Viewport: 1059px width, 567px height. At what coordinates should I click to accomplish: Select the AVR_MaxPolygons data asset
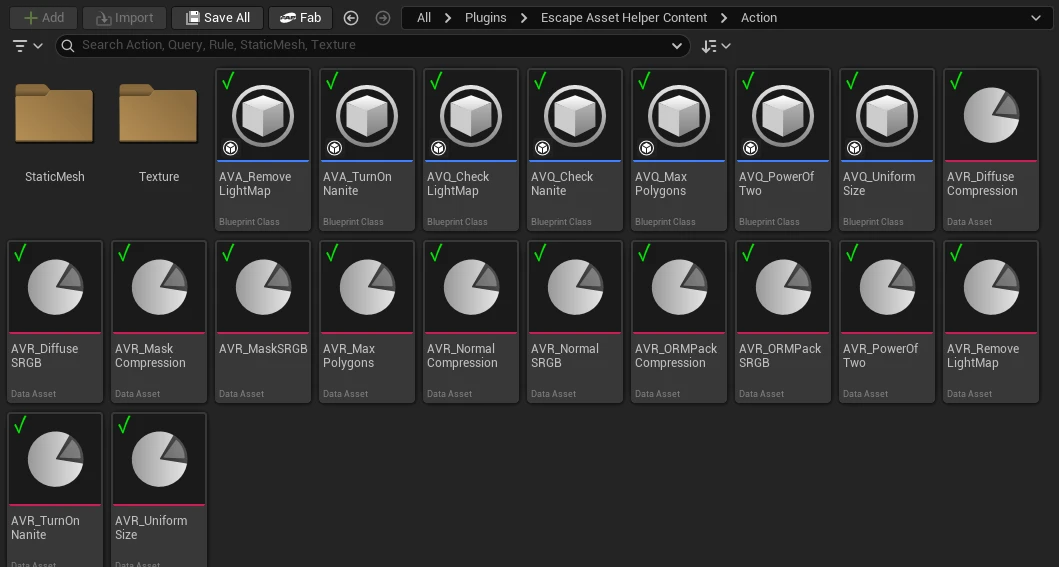[367, 322]
